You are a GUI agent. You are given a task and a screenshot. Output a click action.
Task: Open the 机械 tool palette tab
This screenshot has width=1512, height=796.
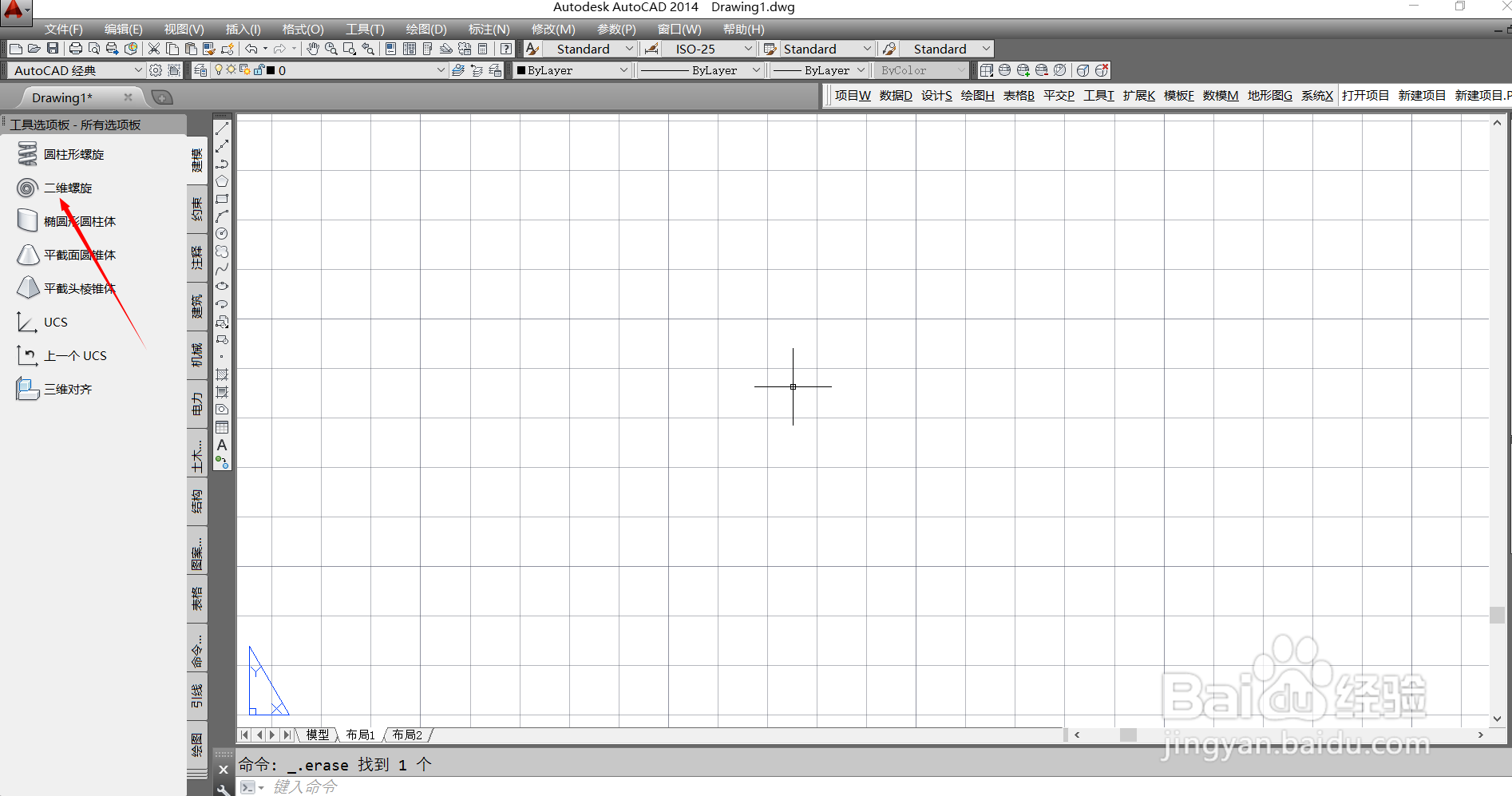pos(197,354)
